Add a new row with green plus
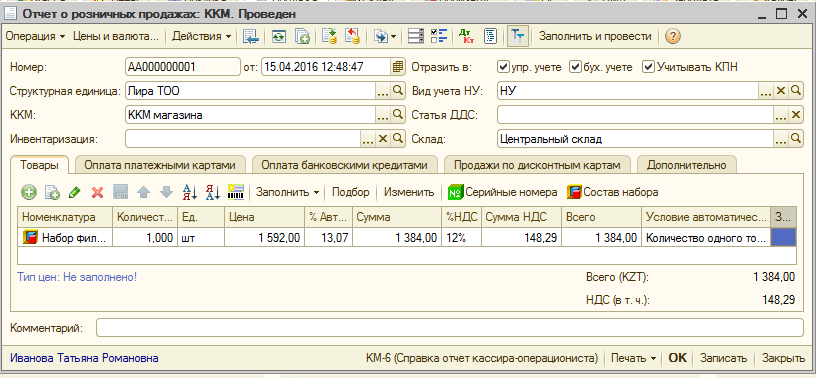The width and height of the screenshot is (816, 378). point(29,192)
